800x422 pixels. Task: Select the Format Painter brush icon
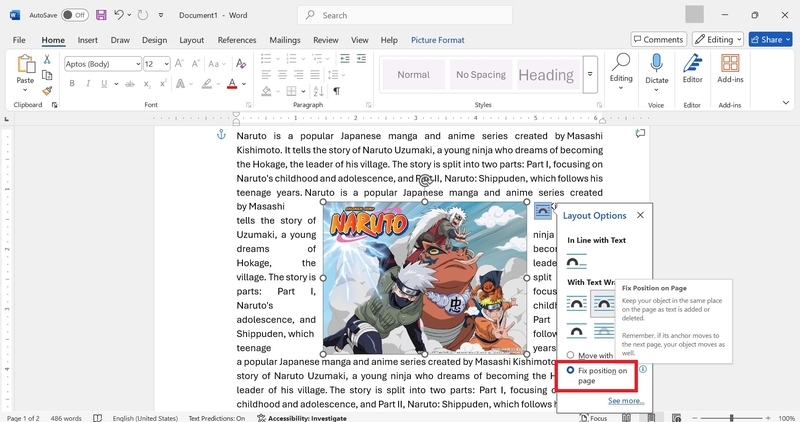pyautogui.click(x=47, y=91)
